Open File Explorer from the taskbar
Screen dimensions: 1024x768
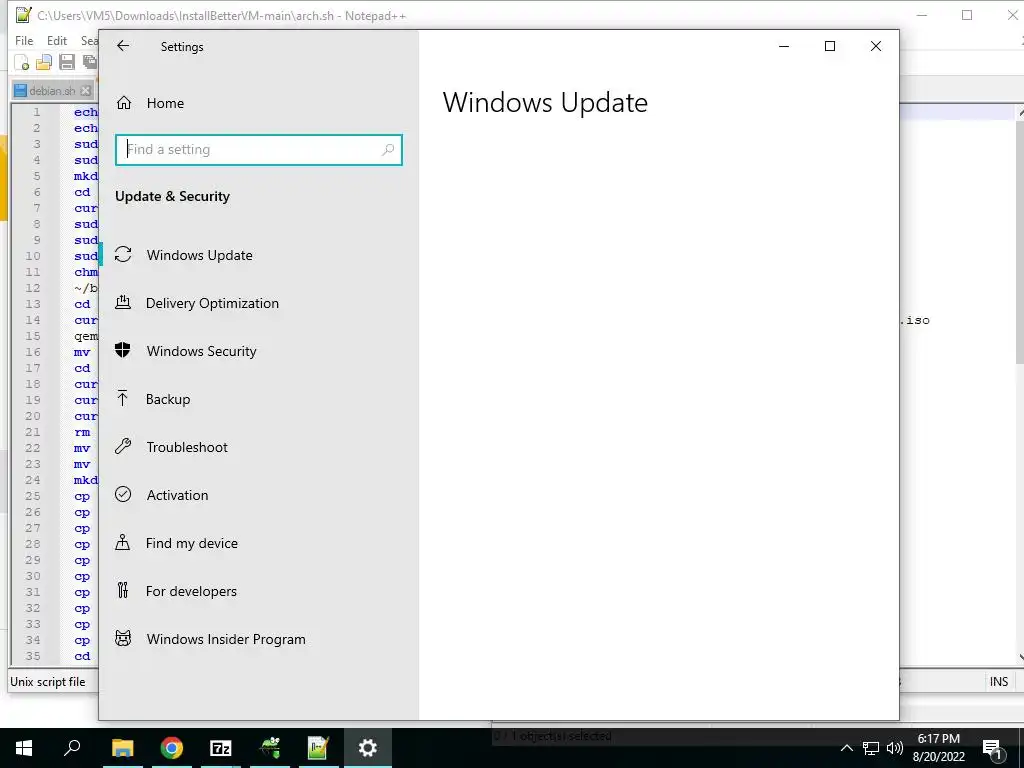(x=122, y=748)
